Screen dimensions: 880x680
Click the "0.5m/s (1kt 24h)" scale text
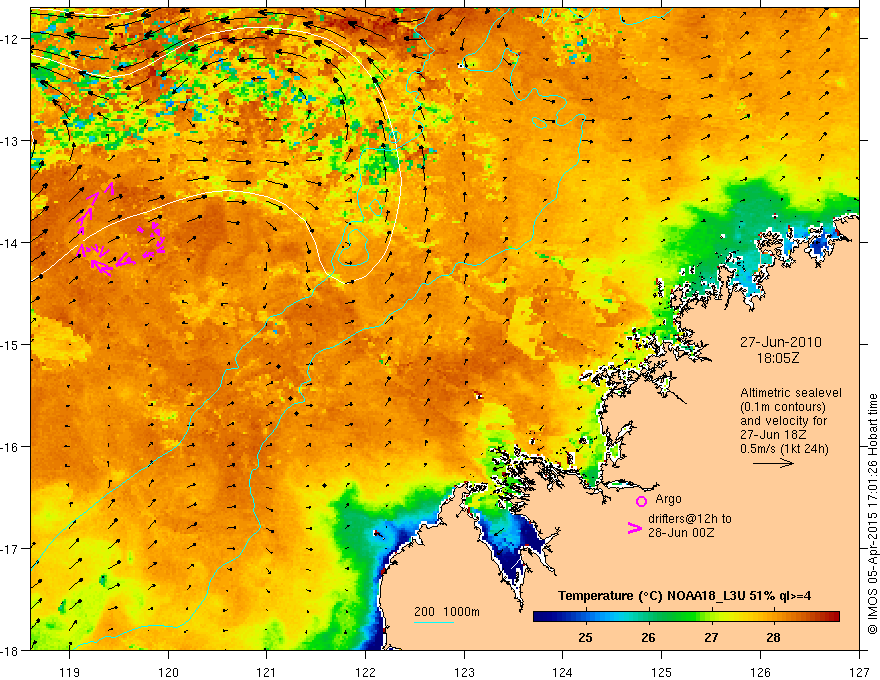[x=784, y=449]
